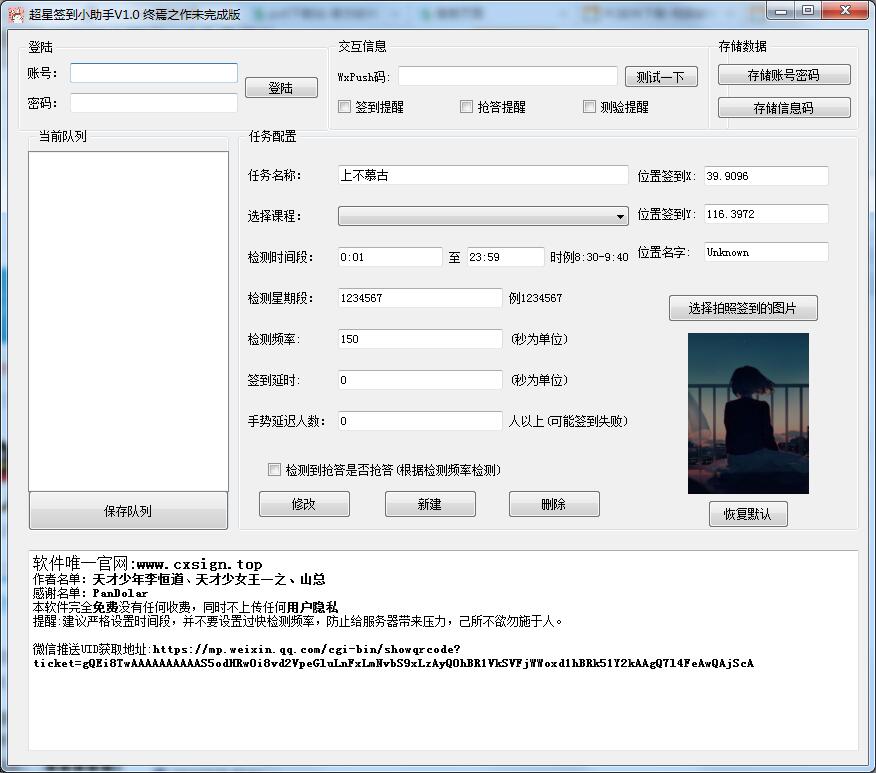Click 恢复默认 to restore defaults
Image resolution: width=876 pixels, height=773 pixels.
tap(748, 513)
